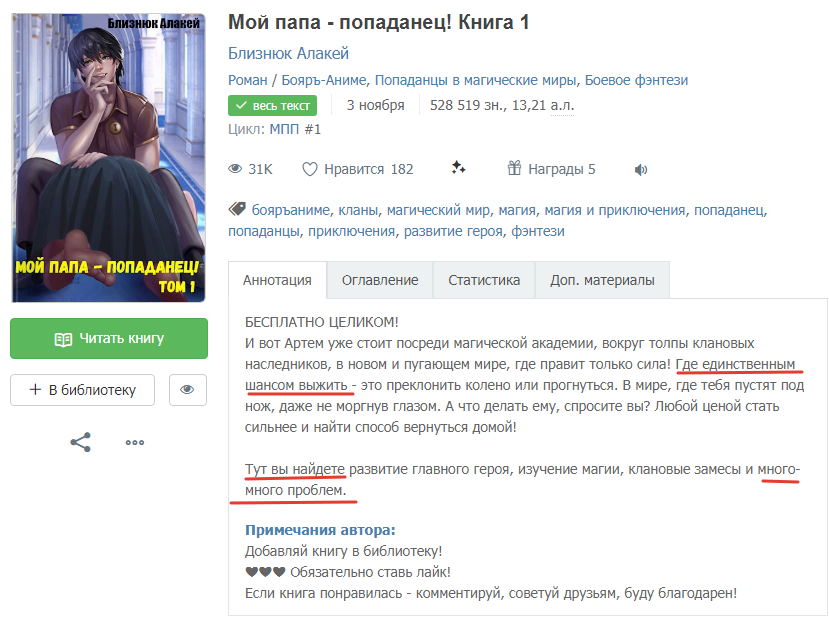Click the speaker audio icon

tap(641, 170)
